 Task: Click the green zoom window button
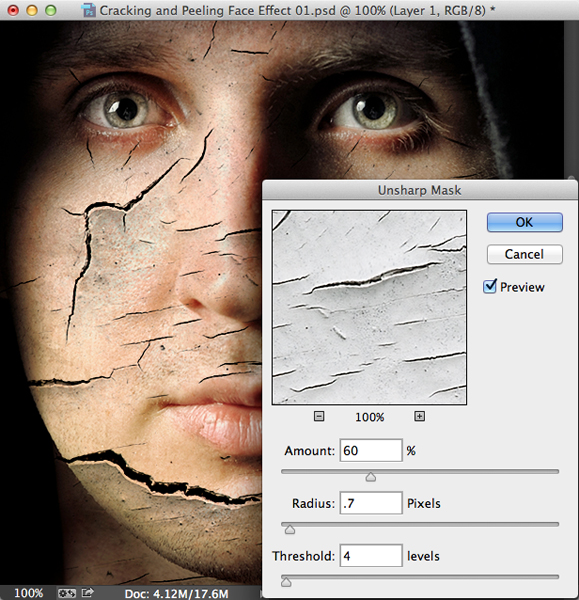coord(51,10)
